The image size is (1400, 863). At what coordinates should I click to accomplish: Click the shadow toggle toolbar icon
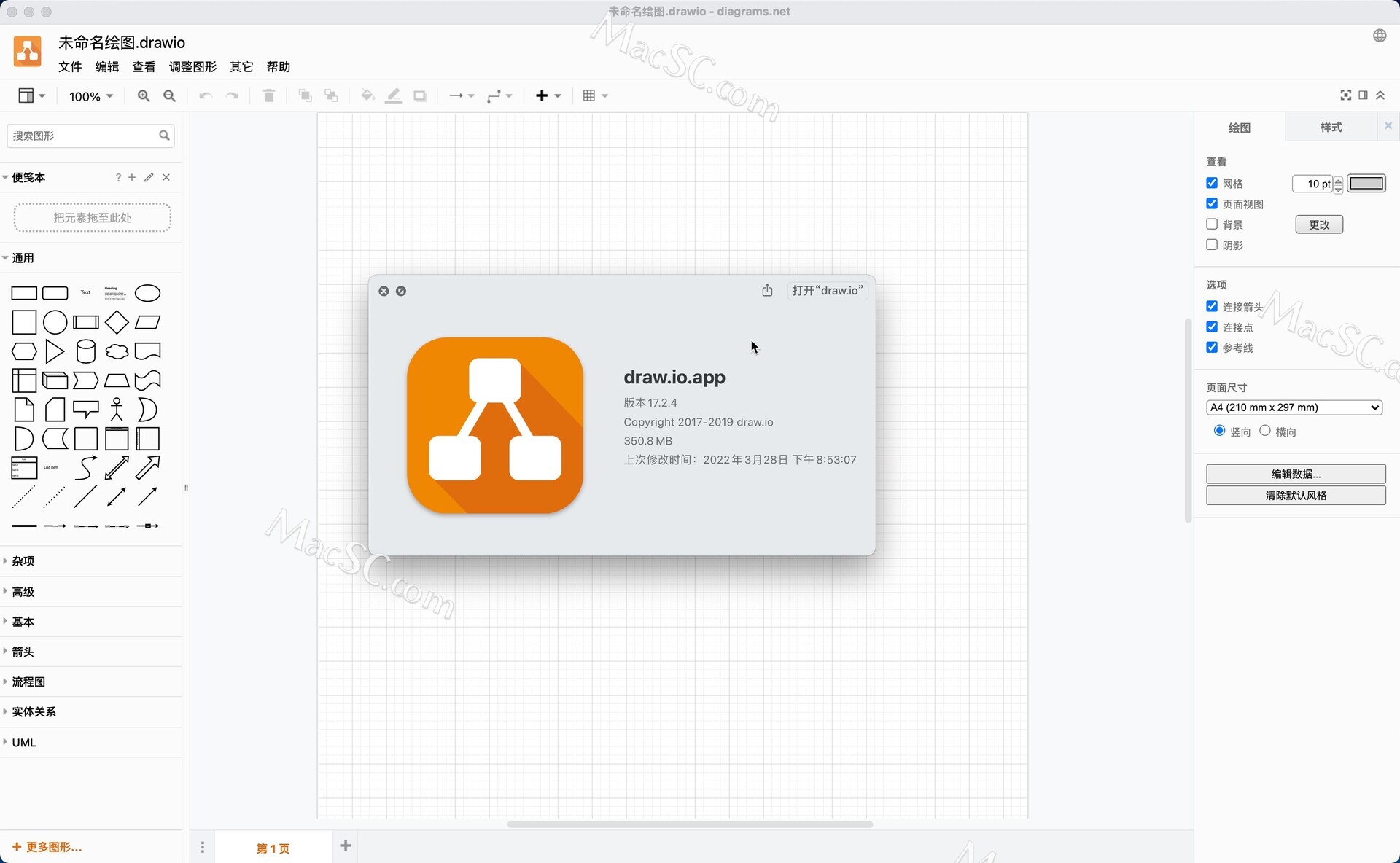[x=420, y=95]
